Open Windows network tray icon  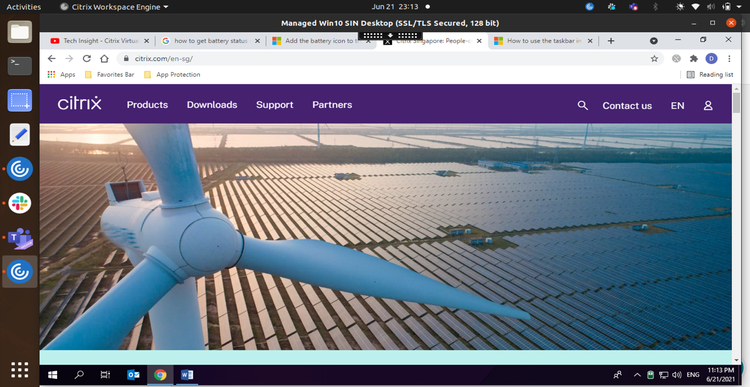[663, 375]
